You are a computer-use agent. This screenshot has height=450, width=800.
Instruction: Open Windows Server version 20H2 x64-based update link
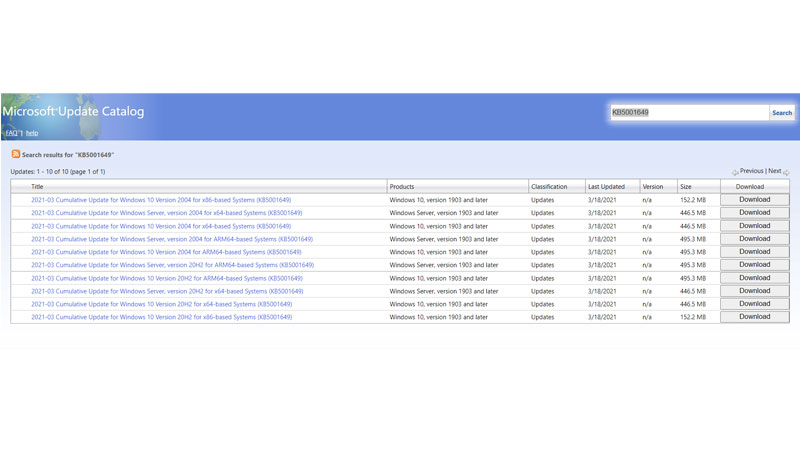tap(167, 291)
